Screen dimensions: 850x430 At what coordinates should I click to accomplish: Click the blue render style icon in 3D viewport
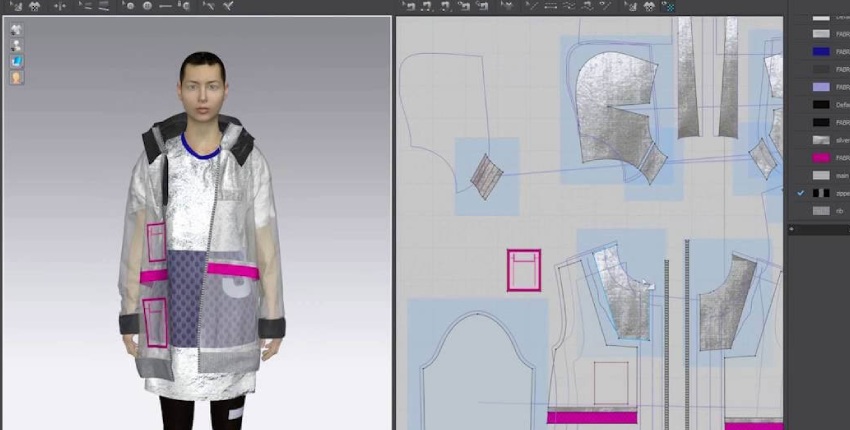(x=16, y=61)
